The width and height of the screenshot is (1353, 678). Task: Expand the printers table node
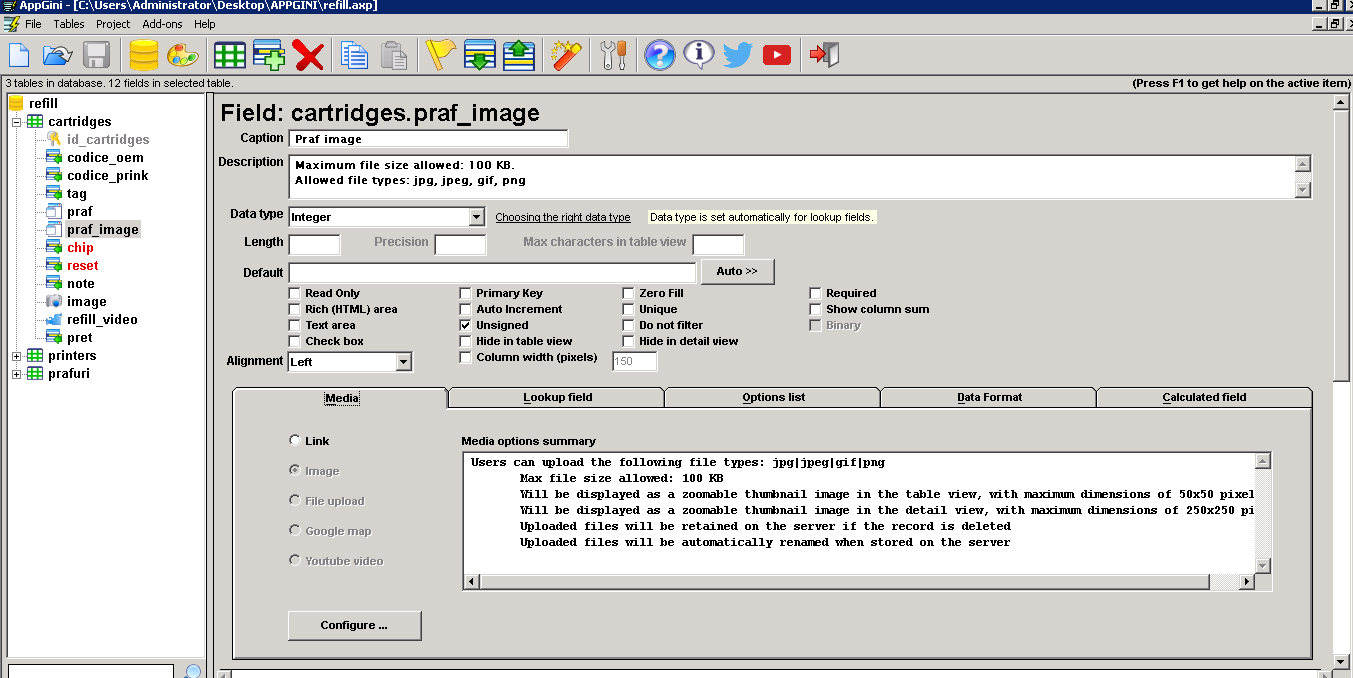click(x=17, y=355)
